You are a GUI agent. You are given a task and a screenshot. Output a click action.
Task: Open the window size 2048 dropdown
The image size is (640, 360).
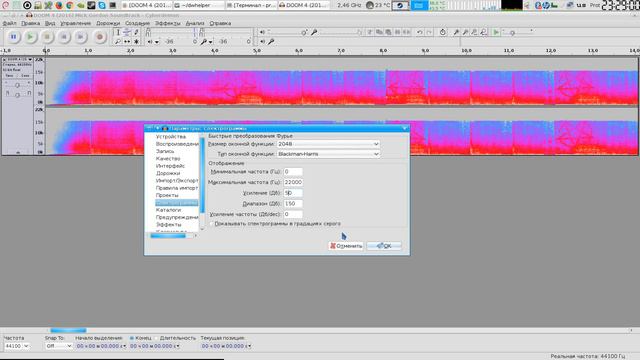[x=328, y=144]
